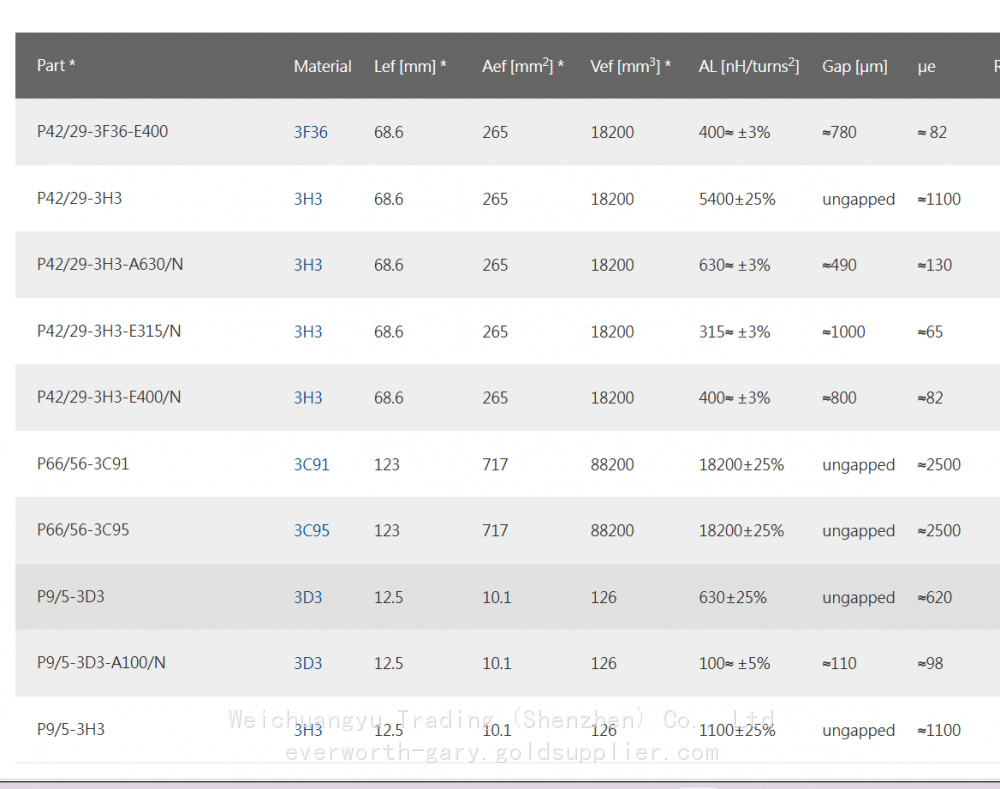Click the 3C95 material link

(x=311, y=531)
